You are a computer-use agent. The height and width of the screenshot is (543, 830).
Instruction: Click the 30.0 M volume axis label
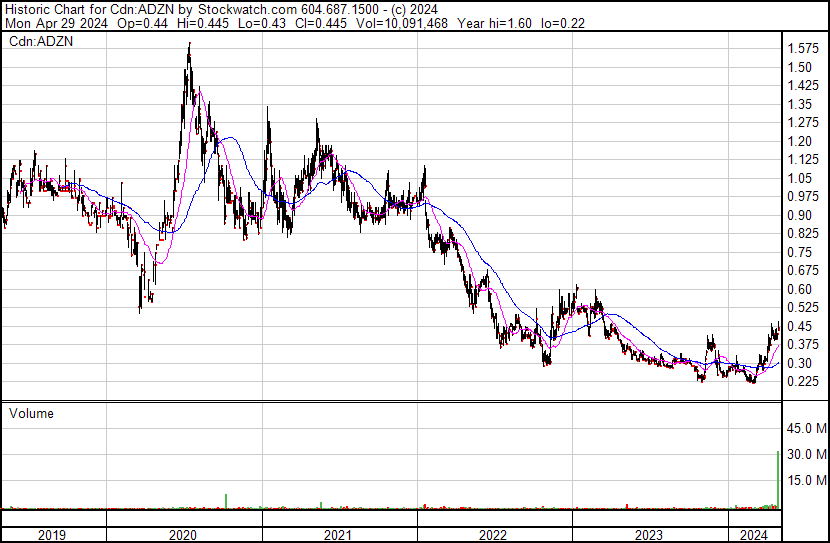(x=805, y=454)
